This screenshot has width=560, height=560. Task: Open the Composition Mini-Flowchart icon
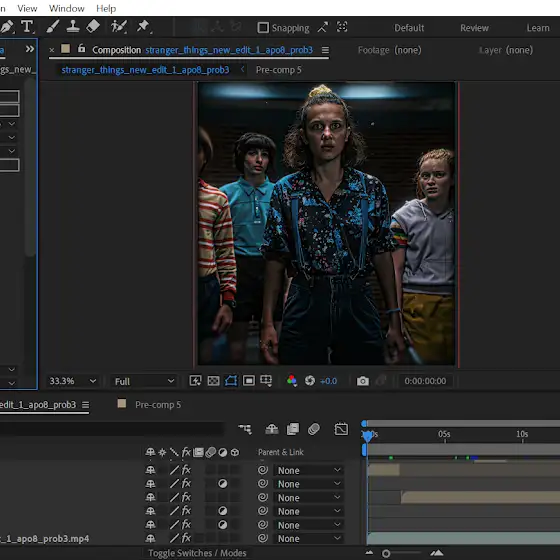click(245, 429)
